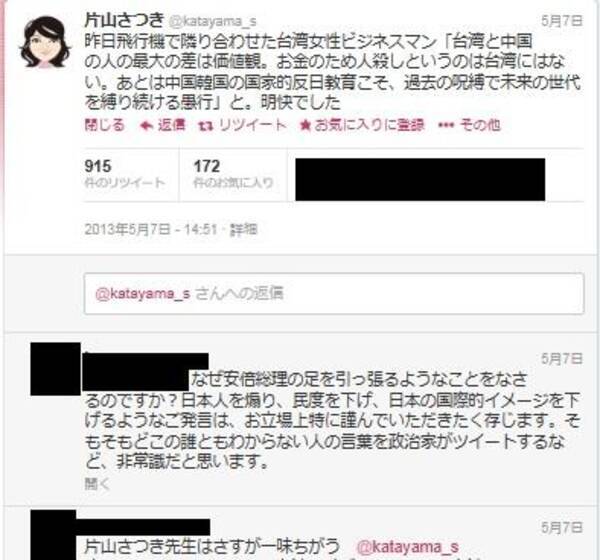Screen dimensions: 600x560
Task: Click the reply arrow icon beside 返信
Action: 147,126
